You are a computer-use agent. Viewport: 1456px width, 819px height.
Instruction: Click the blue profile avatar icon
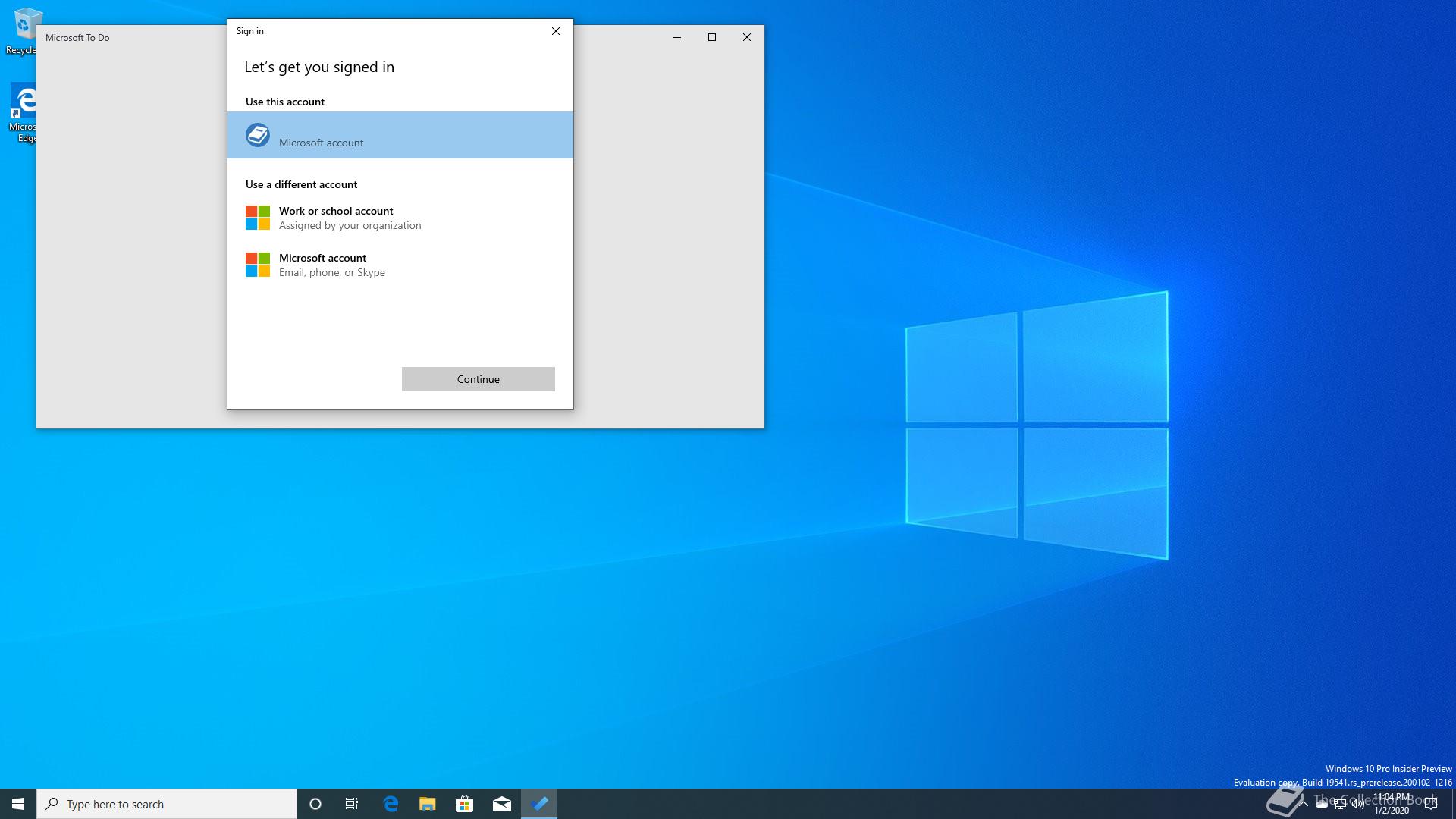(258, 135)
